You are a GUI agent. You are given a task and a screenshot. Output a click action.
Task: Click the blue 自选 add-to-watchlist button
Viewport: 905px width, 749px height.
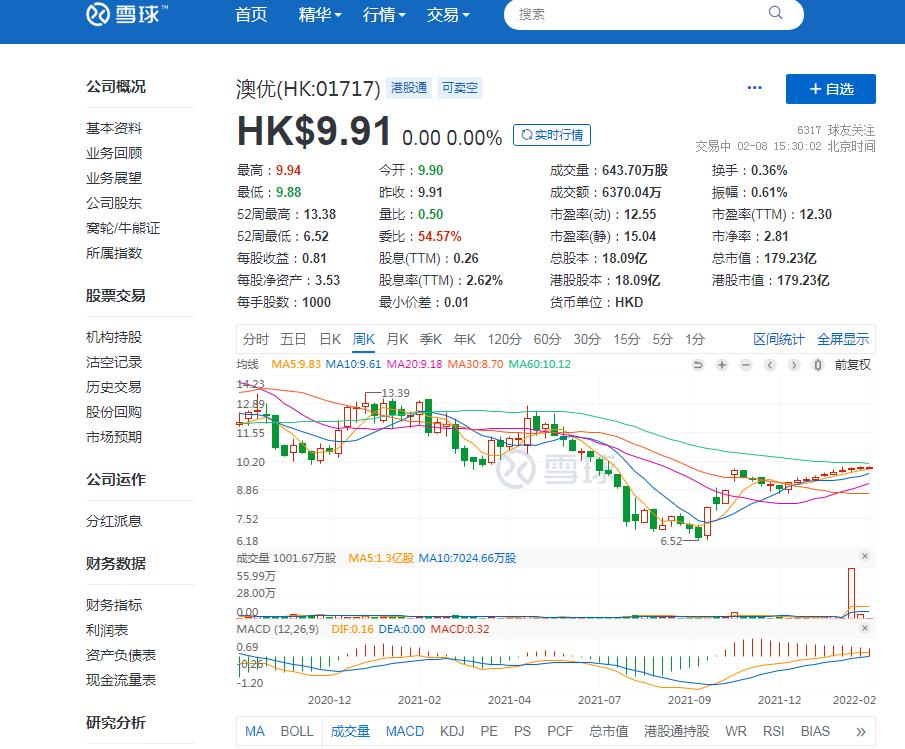tap(830, 89)
